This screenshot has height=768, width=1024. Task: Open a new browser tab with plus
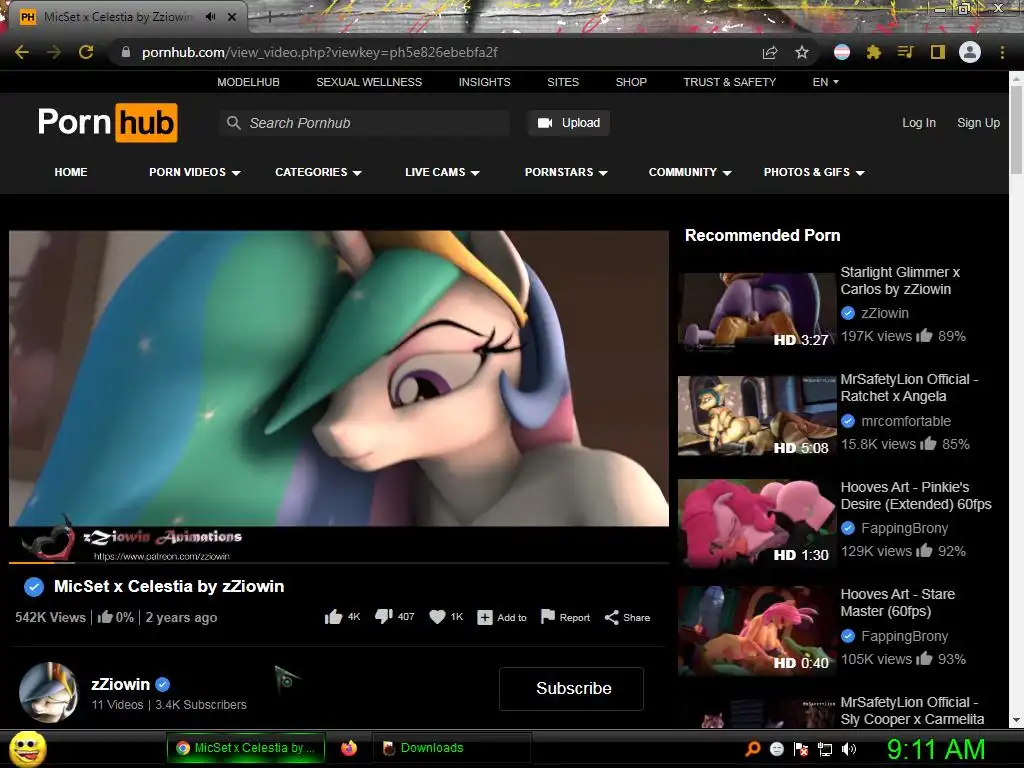(268, 17)
